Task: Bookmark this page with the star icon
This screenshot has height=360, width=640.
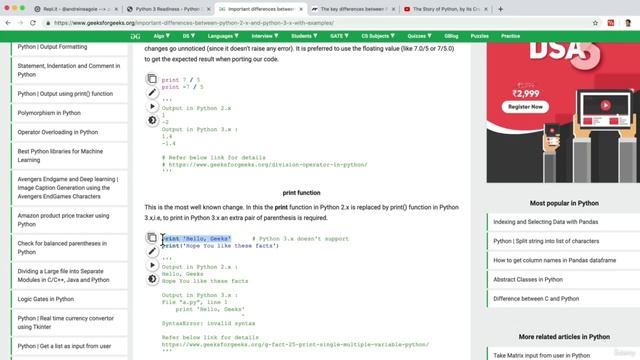Action: tap(595, 23)
